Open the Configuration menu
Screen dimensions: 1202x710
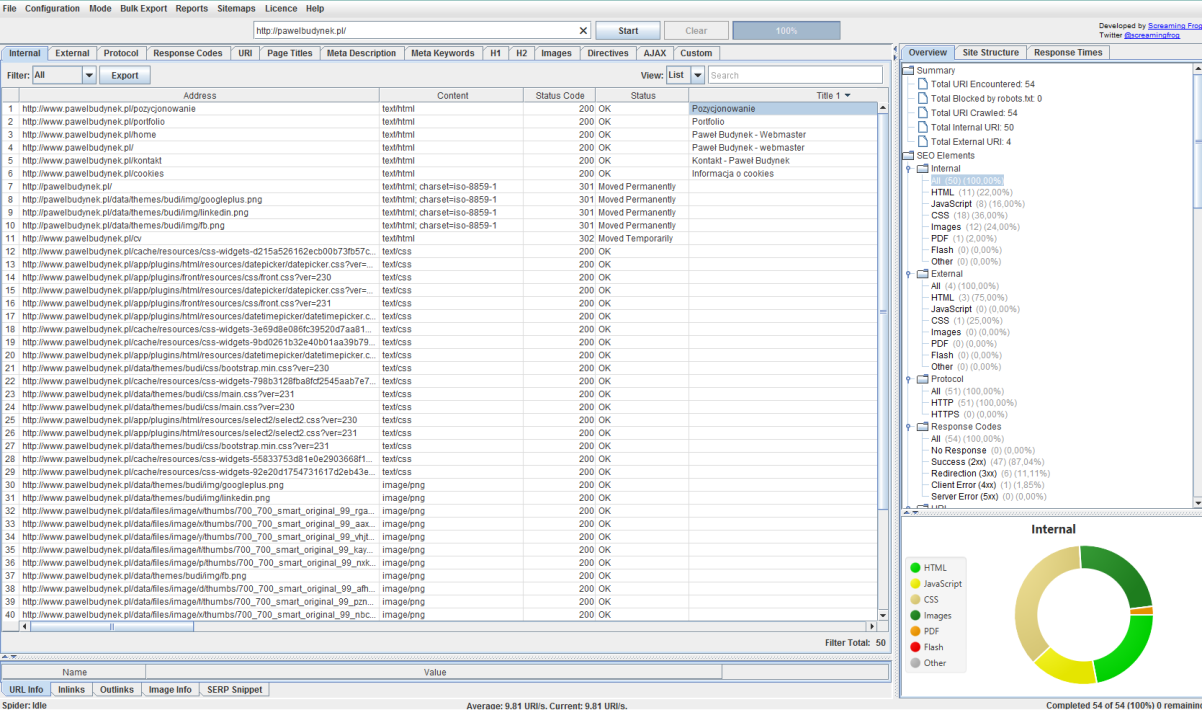pyautogui.click(x=52, y=8)
